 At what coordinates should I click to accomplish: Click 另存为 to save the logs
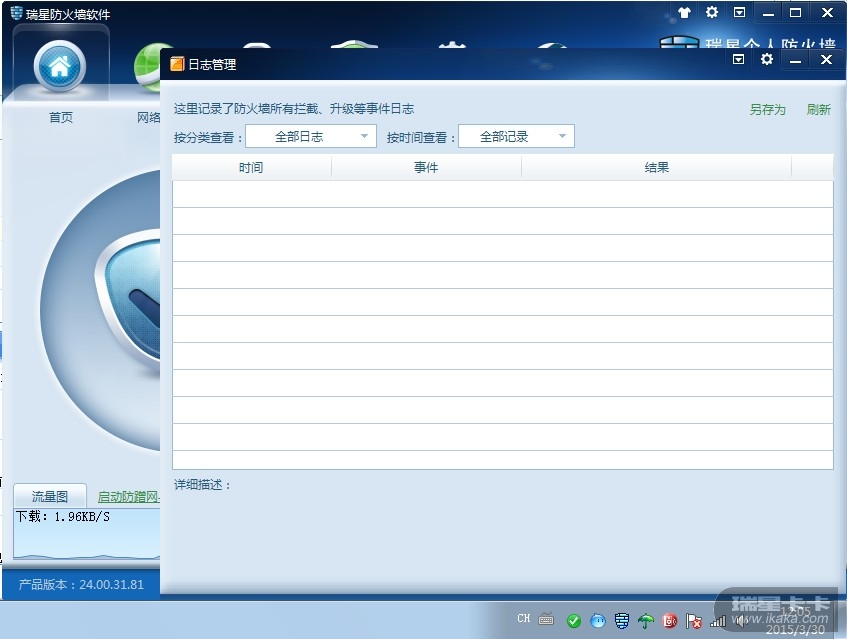point(767,110)
